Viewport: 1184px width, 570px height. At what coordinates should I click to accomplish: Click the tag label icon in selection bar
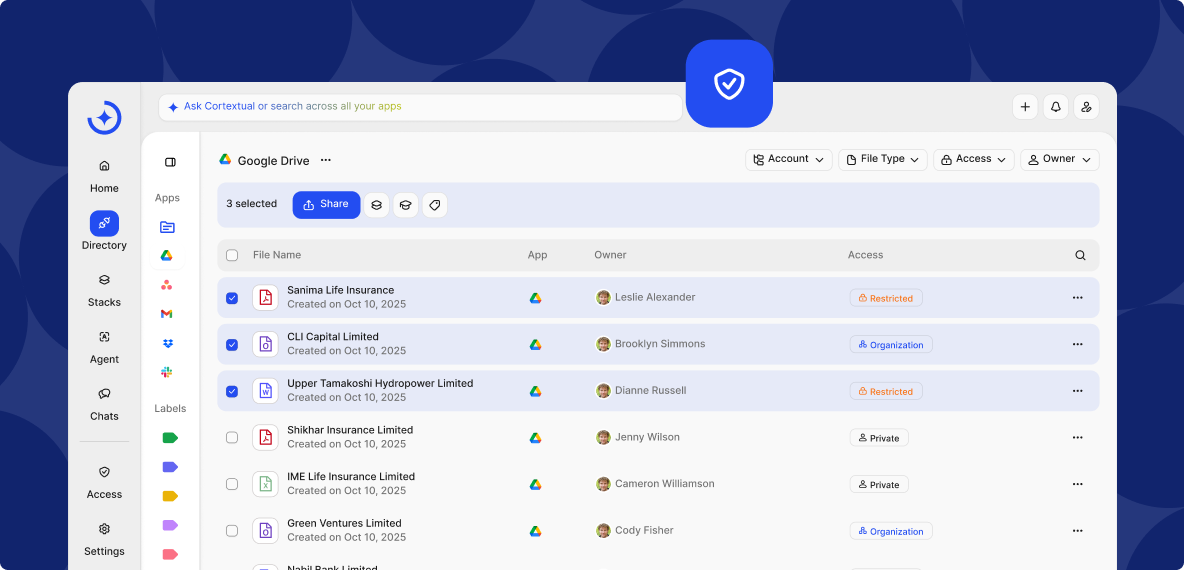click(434, 205)
